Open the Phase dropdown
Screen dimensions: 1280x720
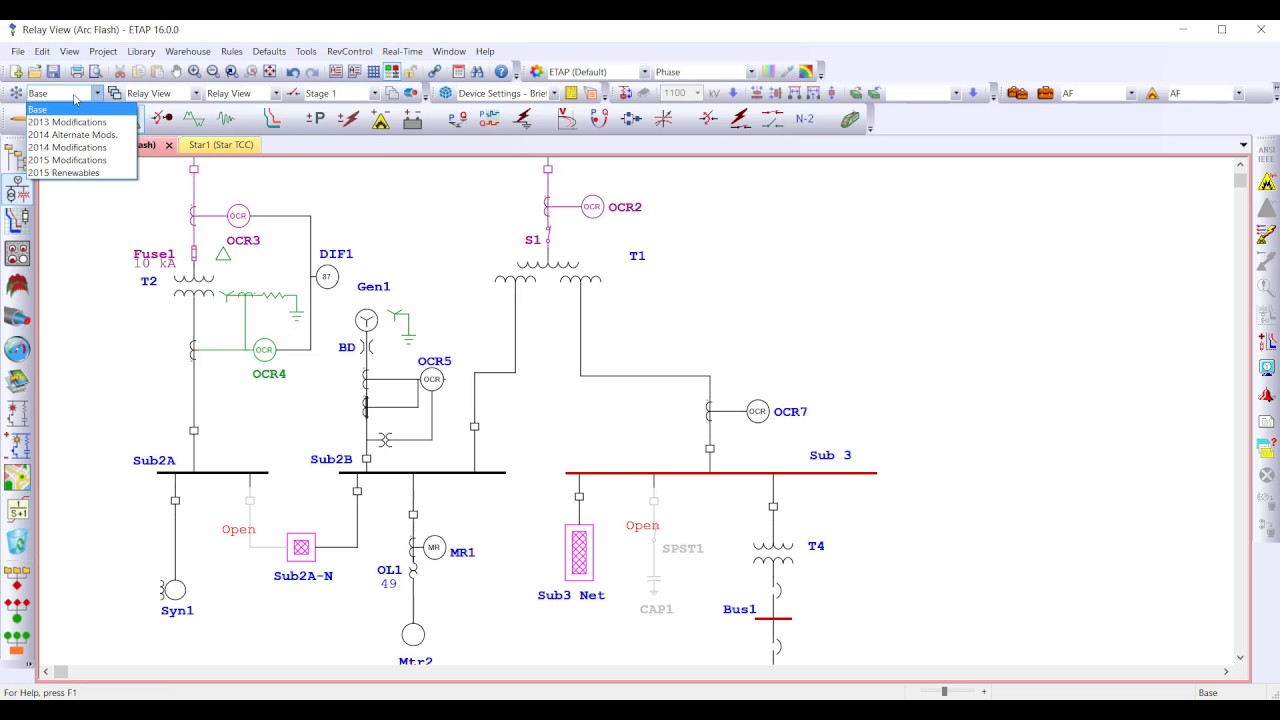751,72
